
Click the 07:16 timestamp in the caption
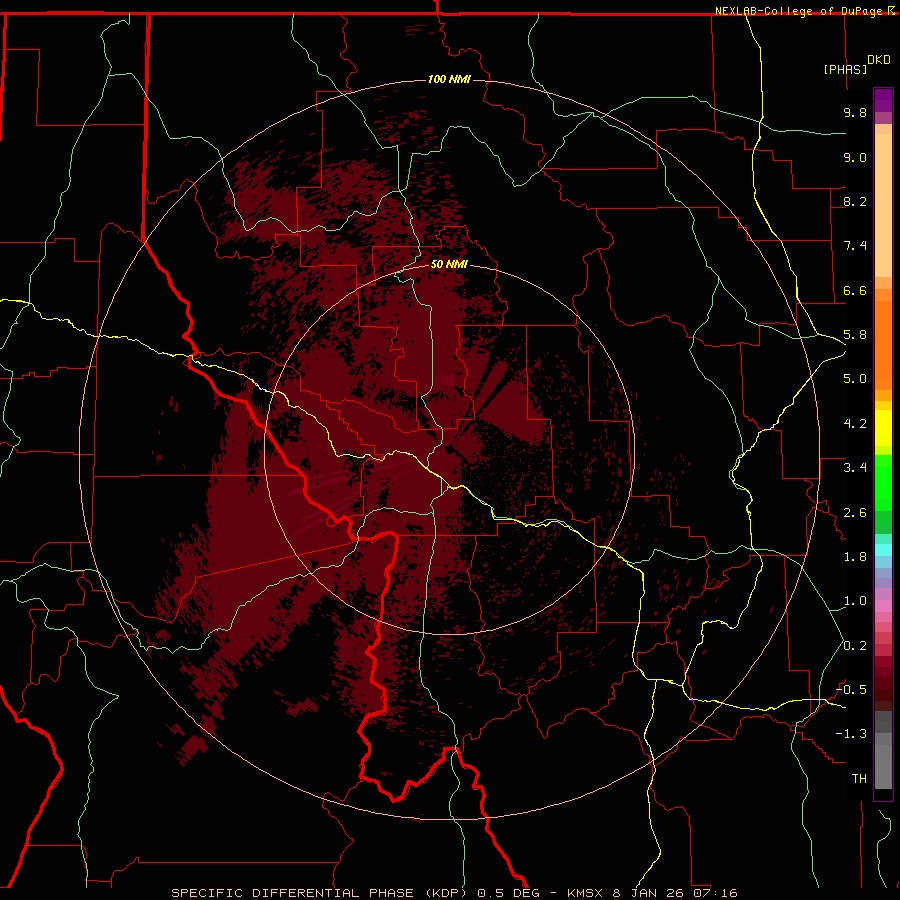point(715,893)
